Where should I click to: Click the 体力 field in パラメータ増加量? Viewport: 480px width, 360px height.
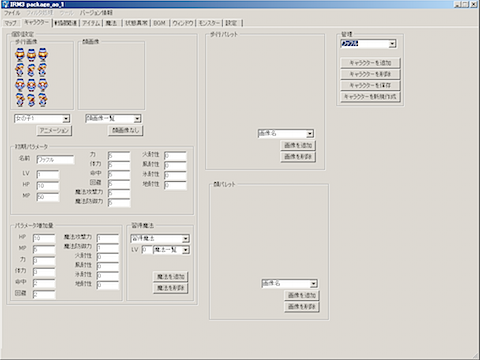44,272
